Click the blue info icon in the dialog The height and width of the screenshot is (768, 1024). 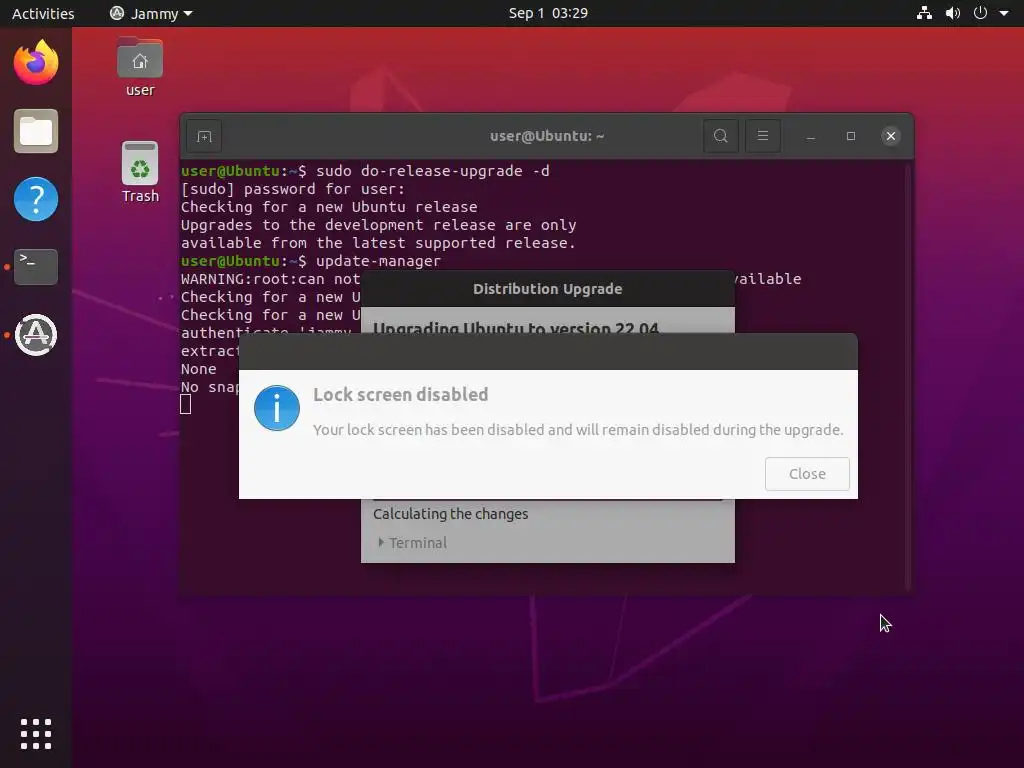[x=277, y=408]
